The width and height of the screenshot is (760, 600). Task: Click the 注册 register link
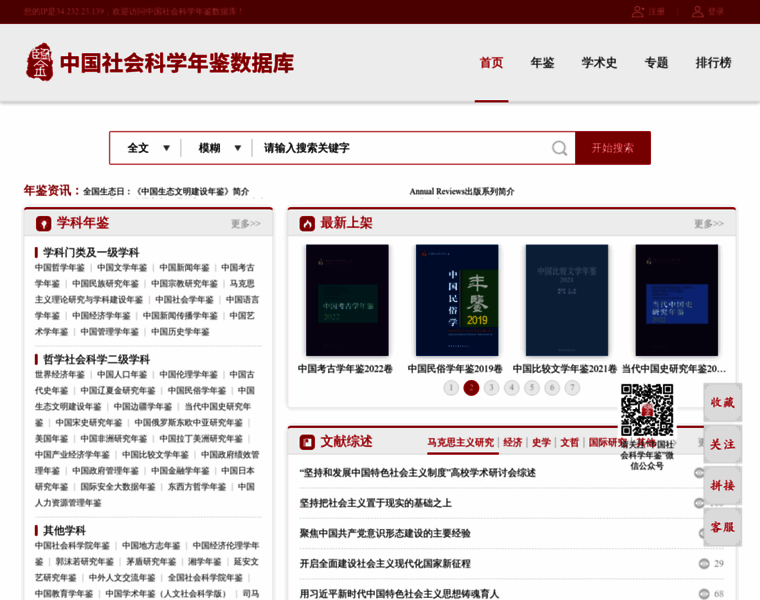(656, 12)
